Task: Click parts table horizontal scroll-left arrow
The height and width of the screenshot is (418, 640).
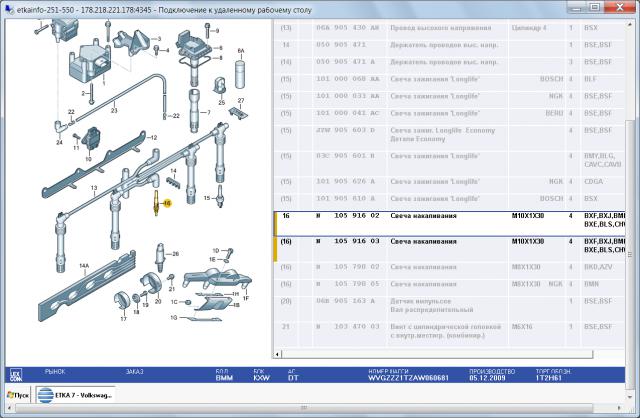Action: [277, 354]
